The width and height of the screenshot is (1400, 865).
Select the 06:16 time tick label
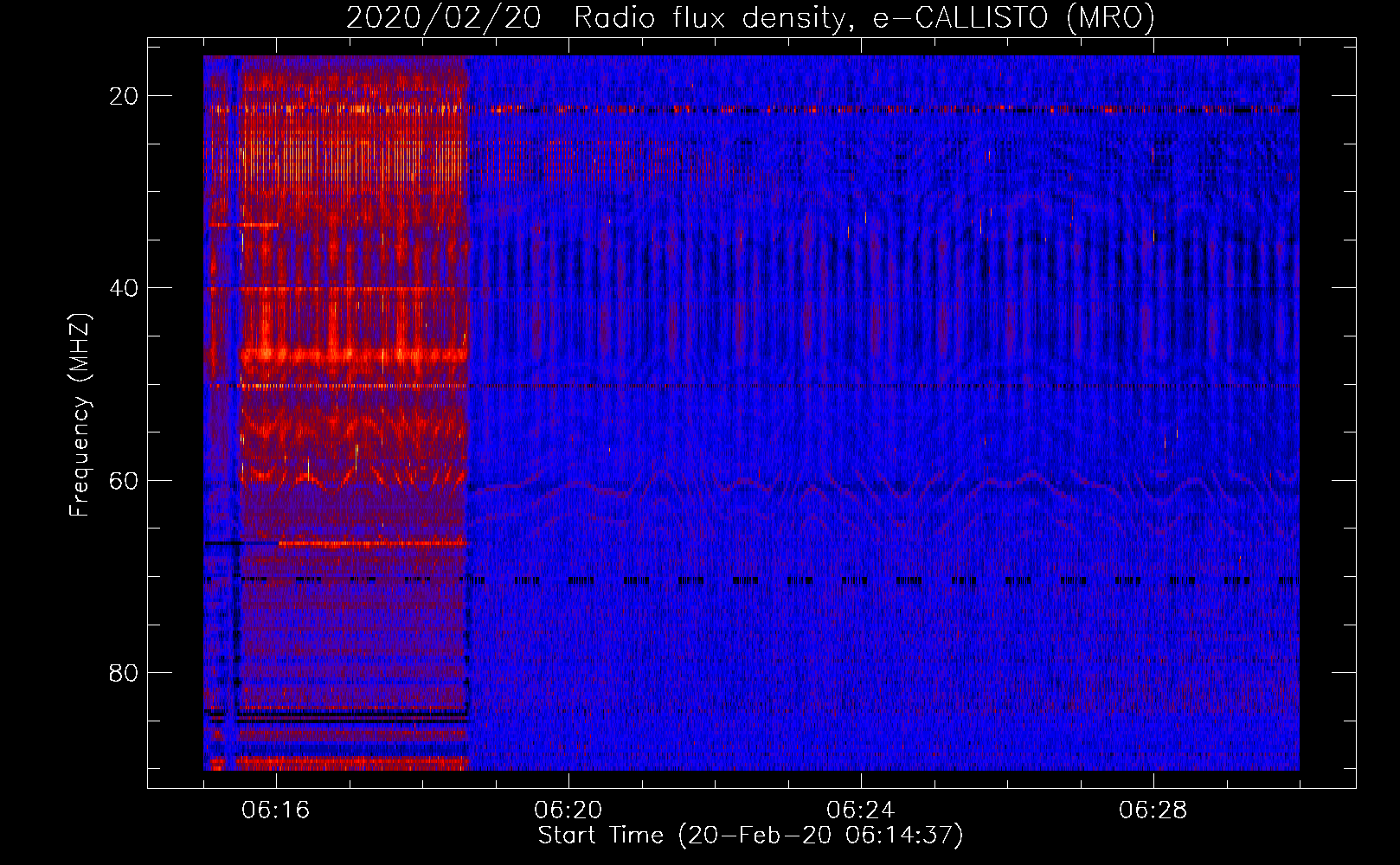(x=276, y=810)
